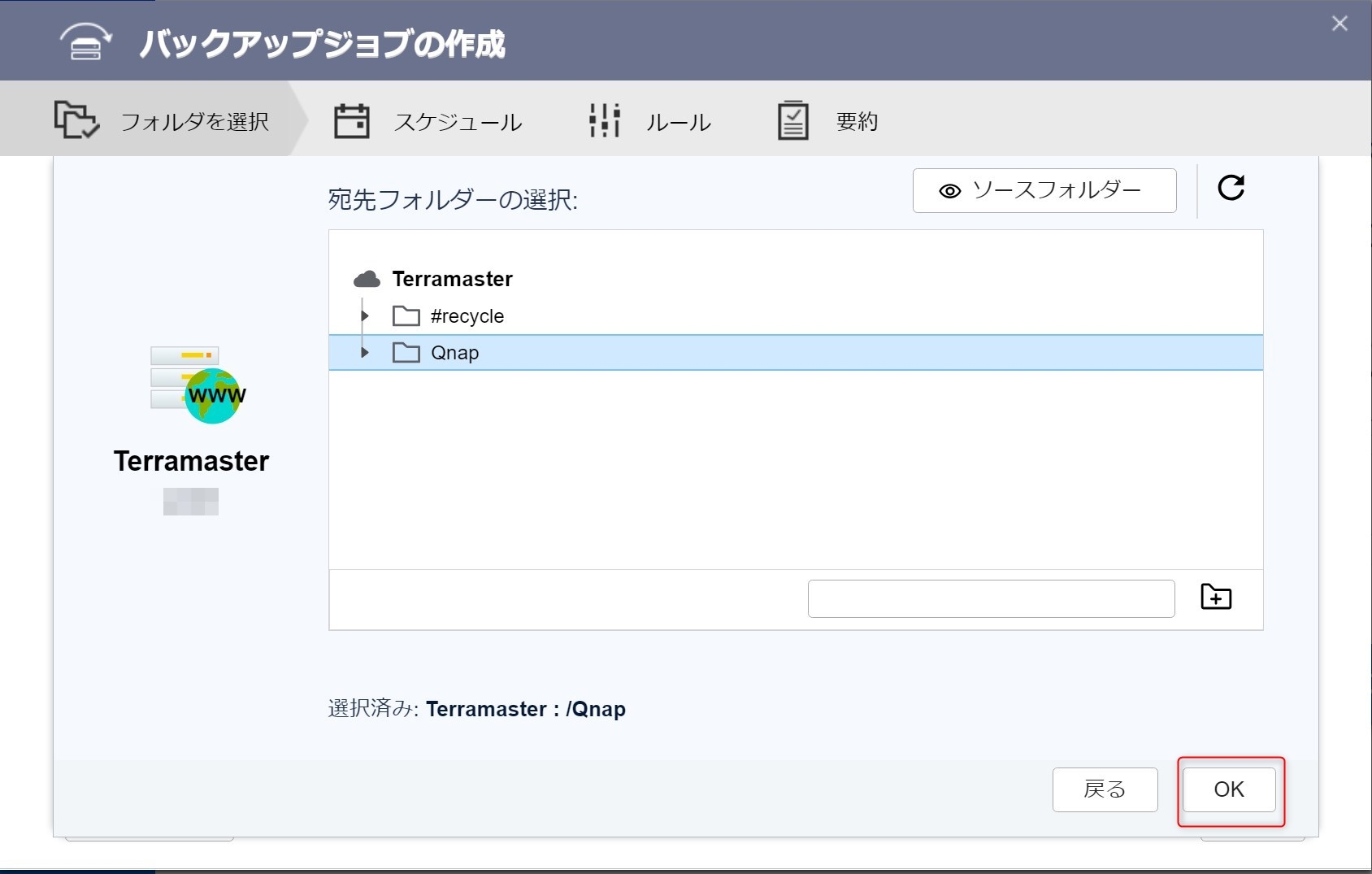Click the #recycle folder icon
The image size is (1372, 874).
click(406, 316)
